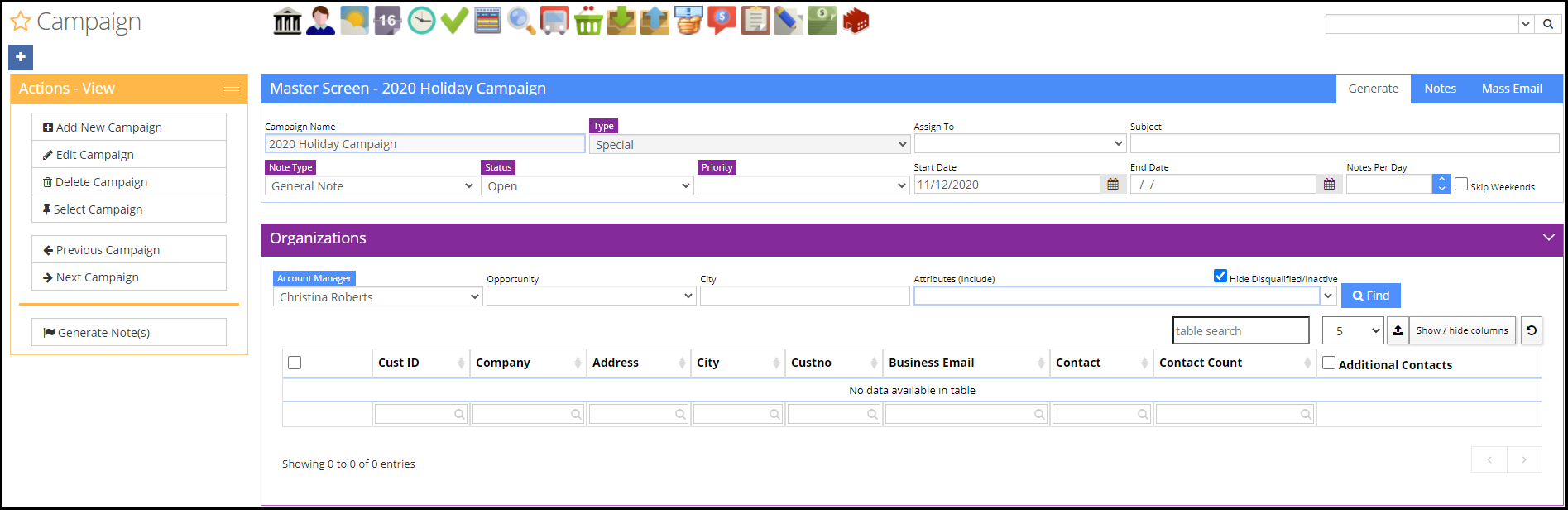The height and width of the screenshot is (510, 1568).
Task: Collapse the Organizations section chevron
Action: [1548, 238]
